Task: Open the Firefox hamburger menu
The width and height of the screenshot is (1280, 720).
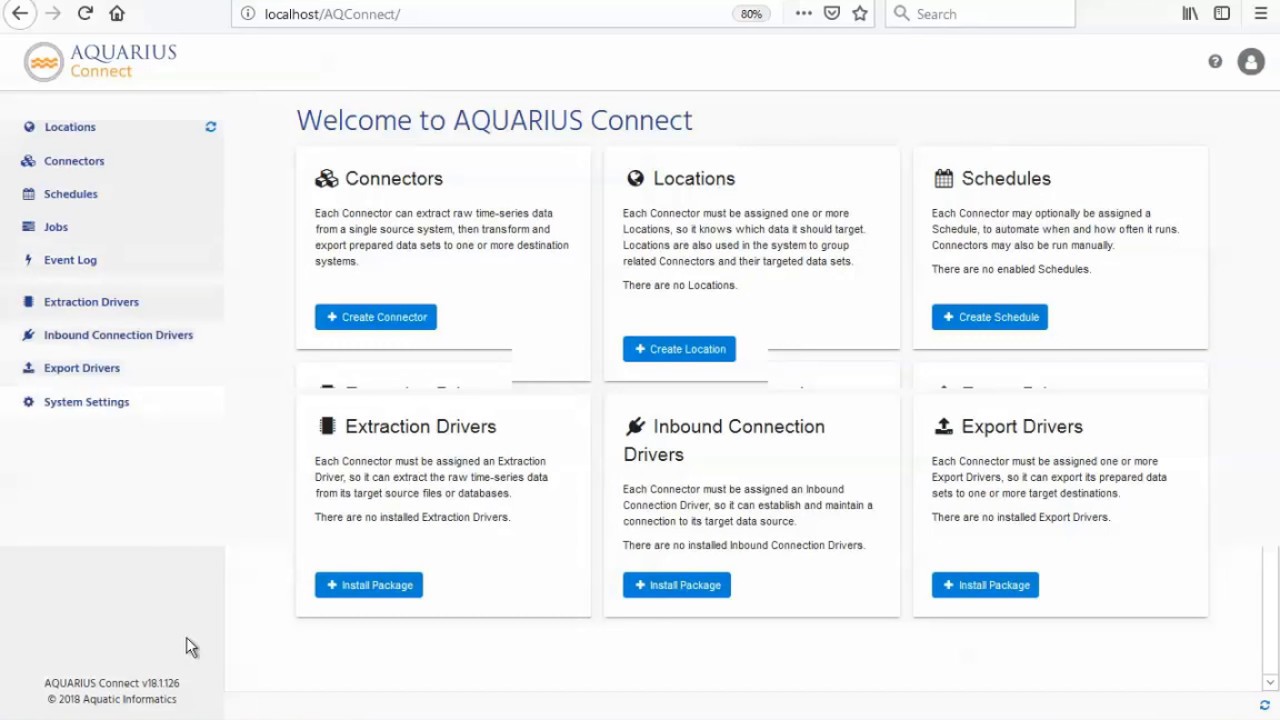Action: point(1261,14)
